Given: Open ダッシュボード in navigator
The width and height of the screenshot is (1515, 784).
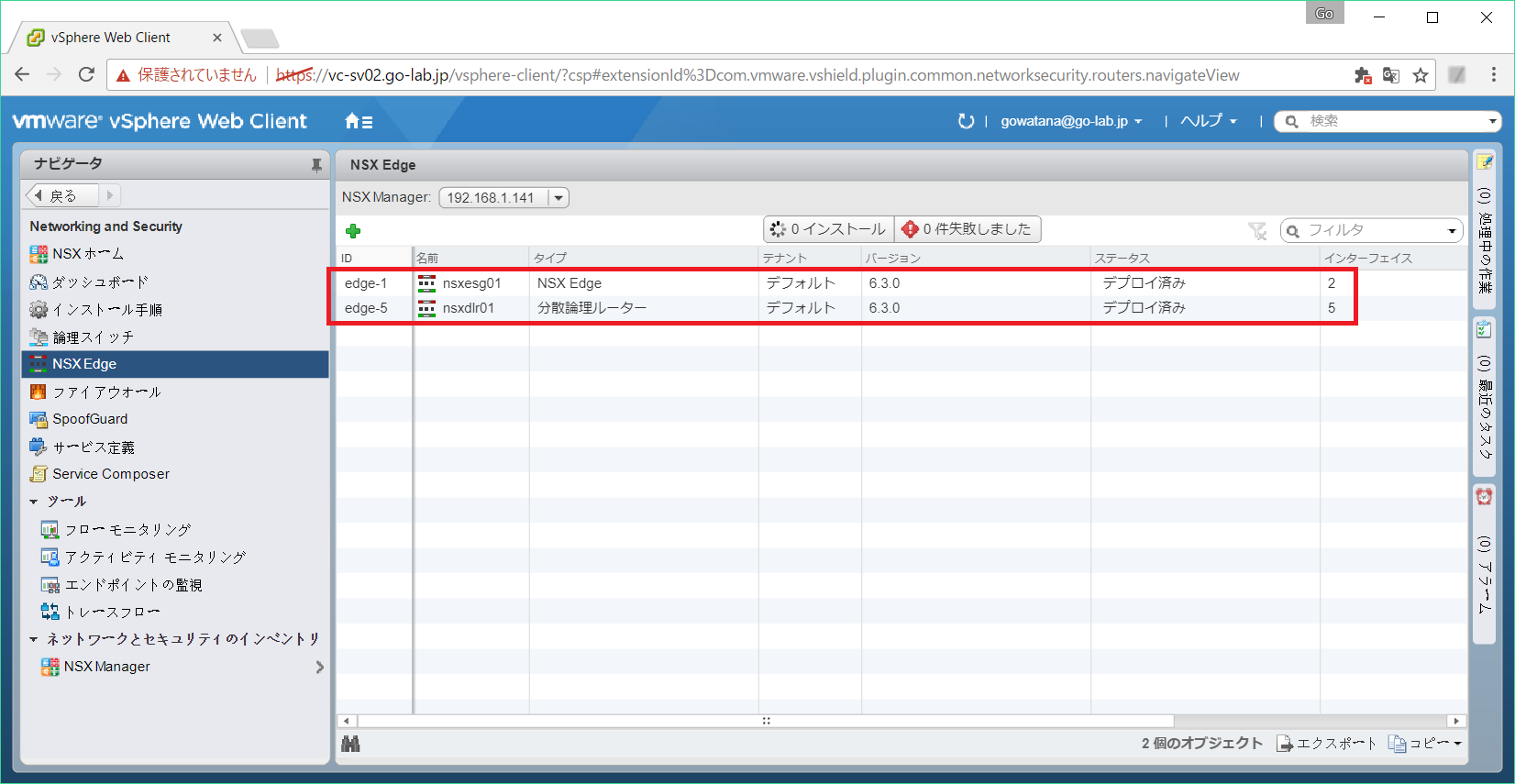Looking at the screenshot, I should point(88,282).
